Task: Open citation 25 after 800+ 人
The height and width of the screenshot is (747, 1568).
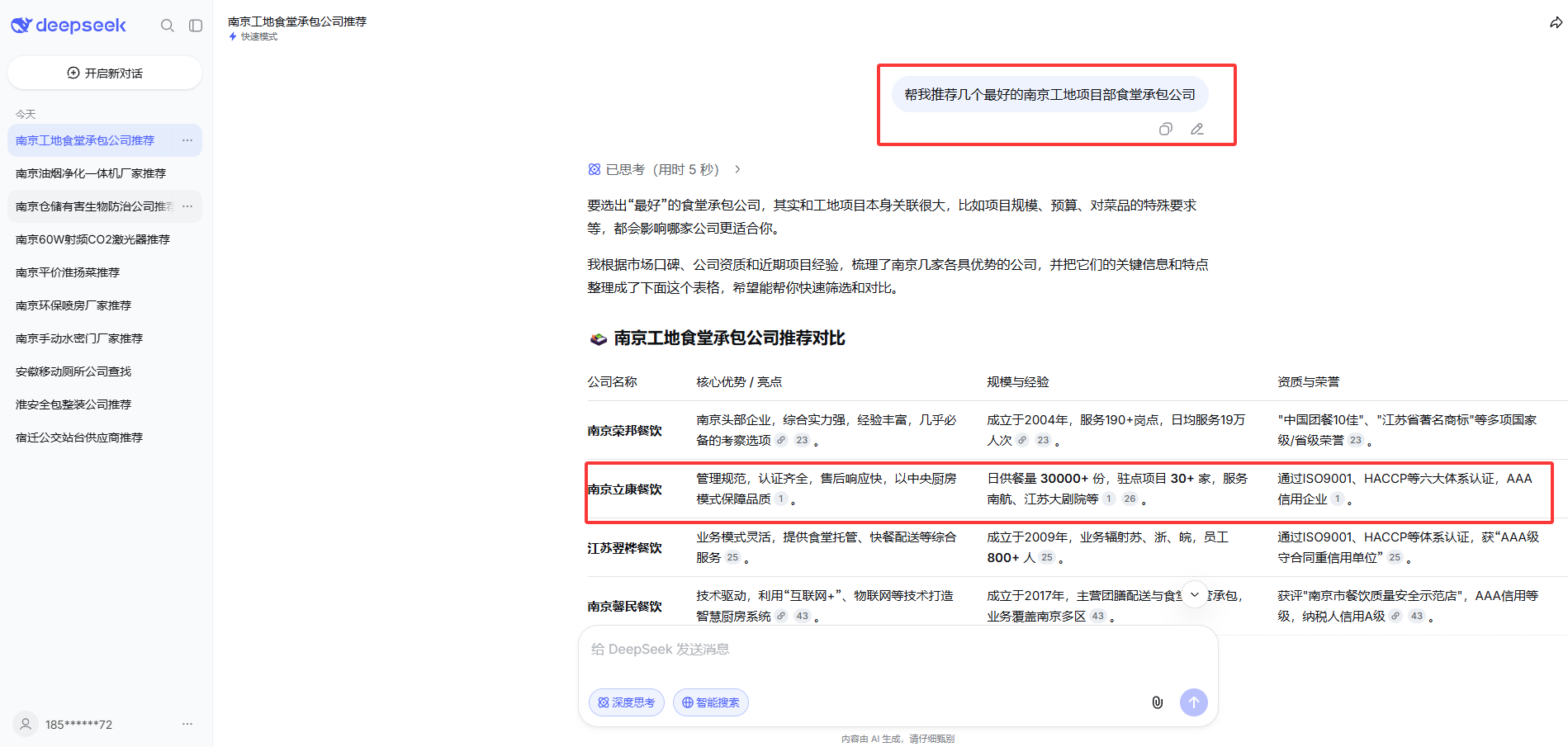Action: click(1047, 557)
